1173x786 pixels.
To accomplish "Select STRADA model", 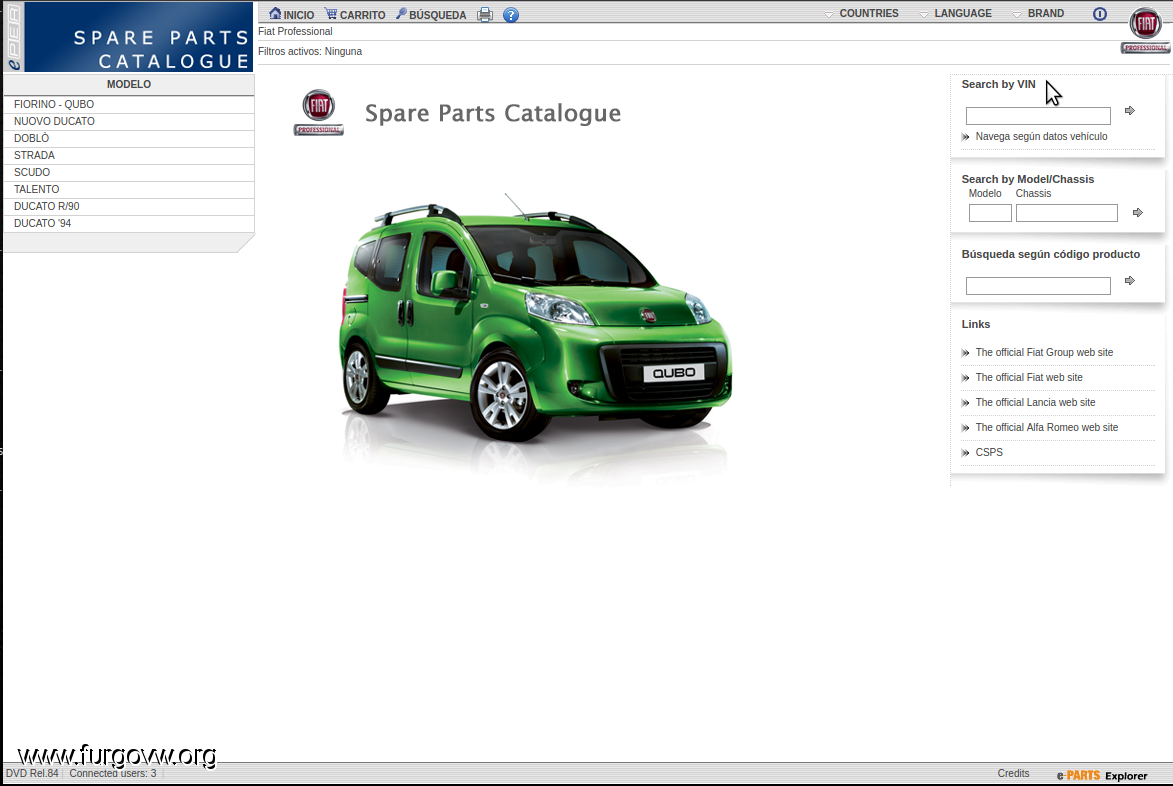I will click(129, 156).
